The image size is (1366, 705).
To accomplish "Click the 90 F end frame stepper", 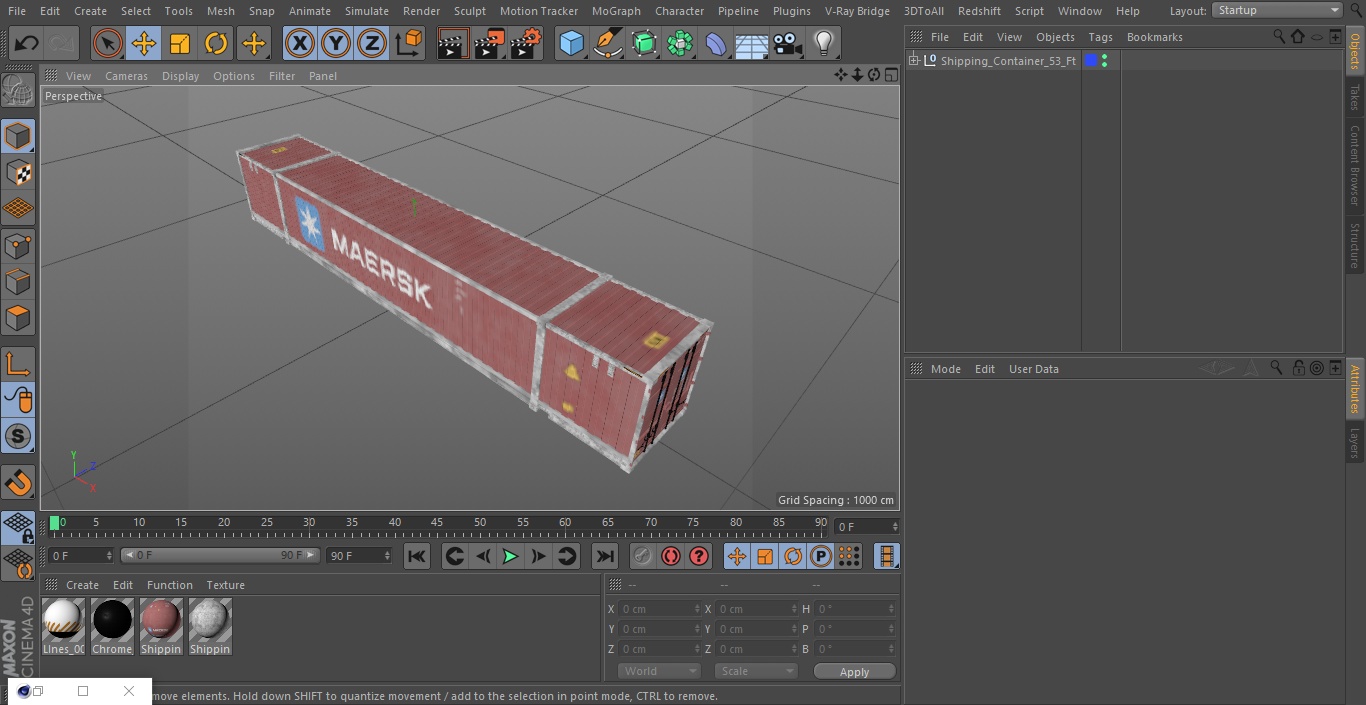I will 386,555.
